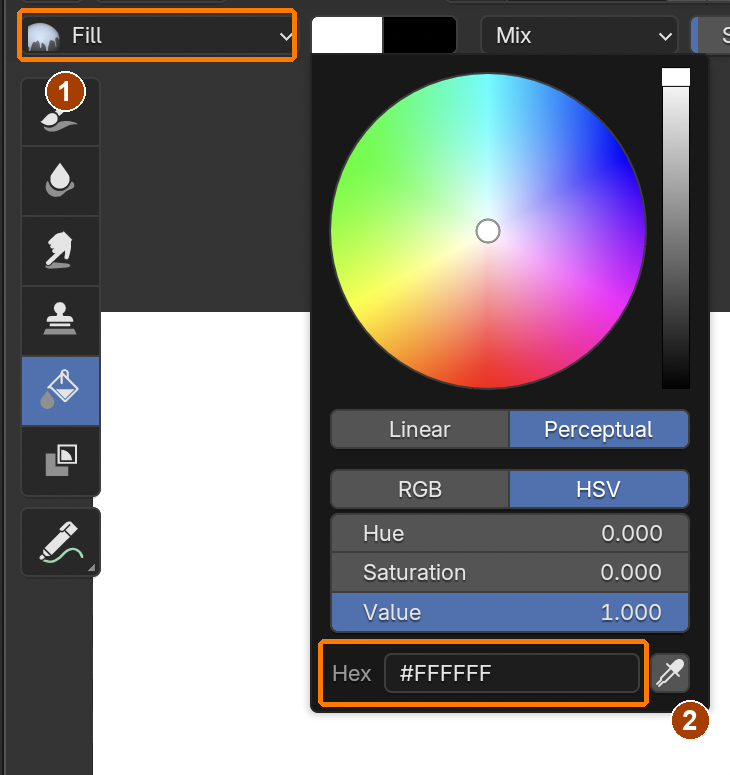Screen dimensions: 730x775
Task: Switch to Linear color space
Action: click(x=420, y=429)
